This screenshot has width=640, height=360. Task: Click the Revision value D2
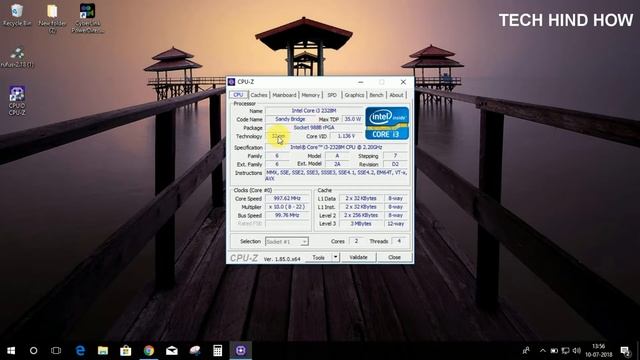pyautogui.click(x=395, y=164)
